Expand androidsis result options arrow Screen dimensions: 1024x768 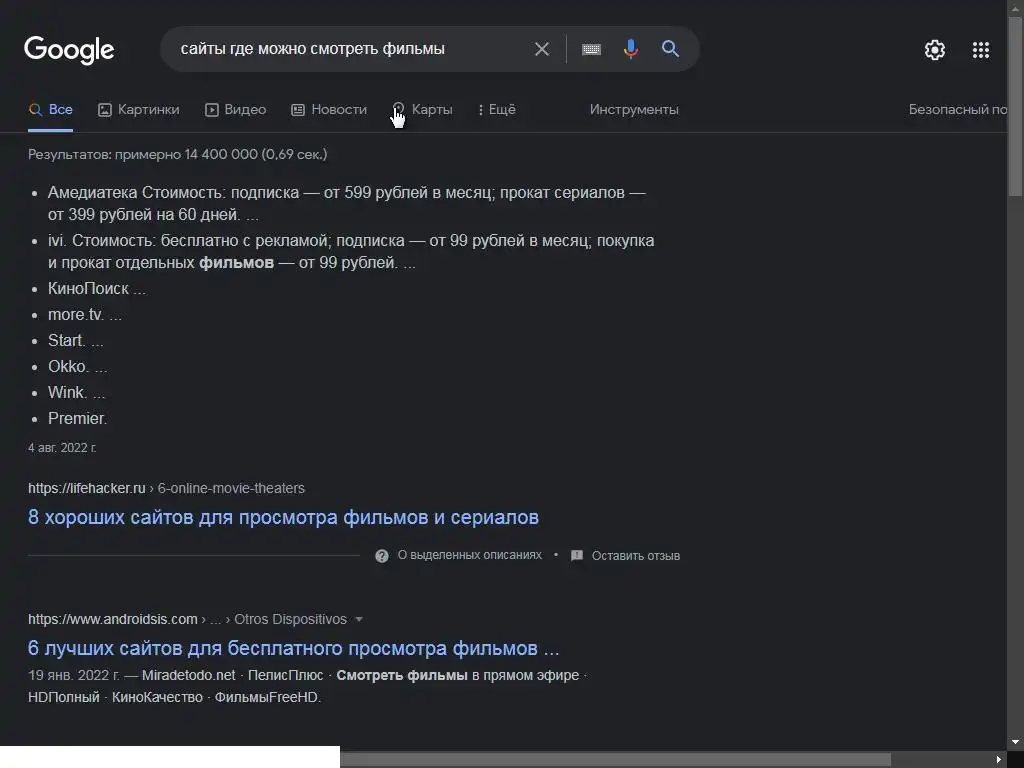pyautogui.click(x=359, y=619)
